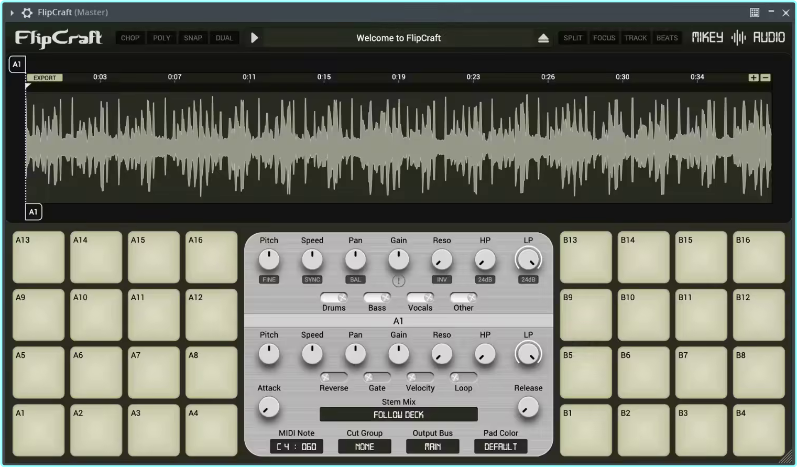797x467 pixels.
Task: Click the Release knob
Action: (x=528, y=407)
